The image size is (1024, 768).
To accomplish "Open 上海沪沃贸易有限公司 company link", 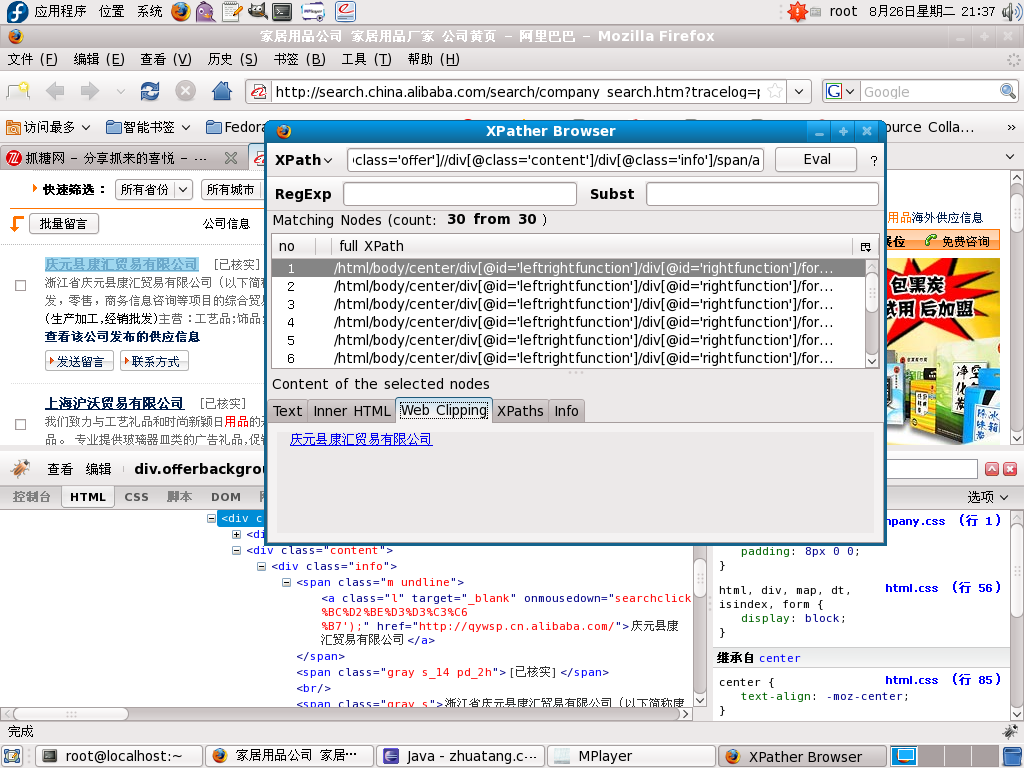I will [x=114, y=404].
